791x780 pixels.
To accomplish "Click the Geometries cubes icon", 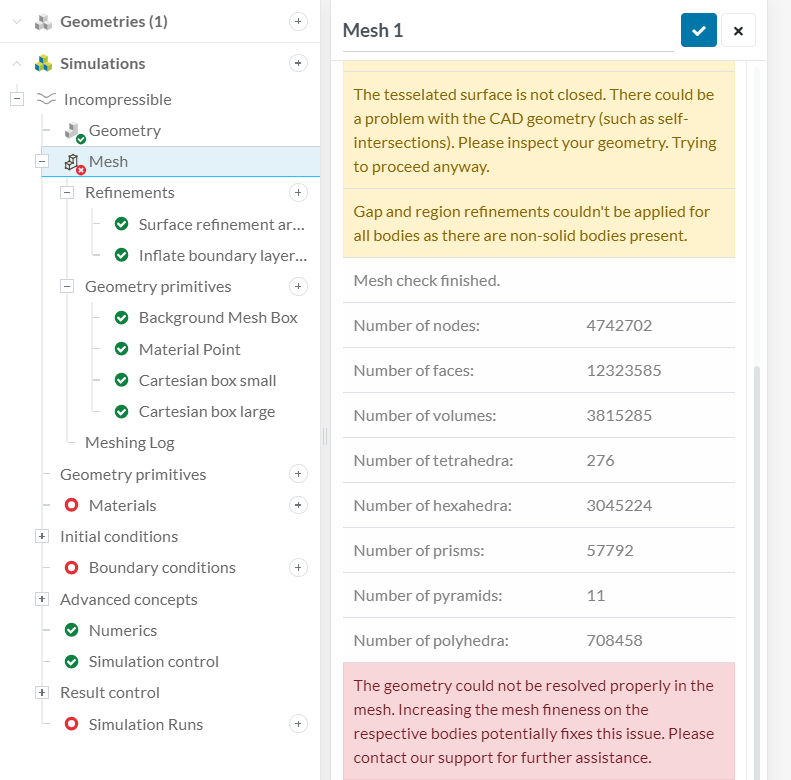I will (x=43, y=22).
